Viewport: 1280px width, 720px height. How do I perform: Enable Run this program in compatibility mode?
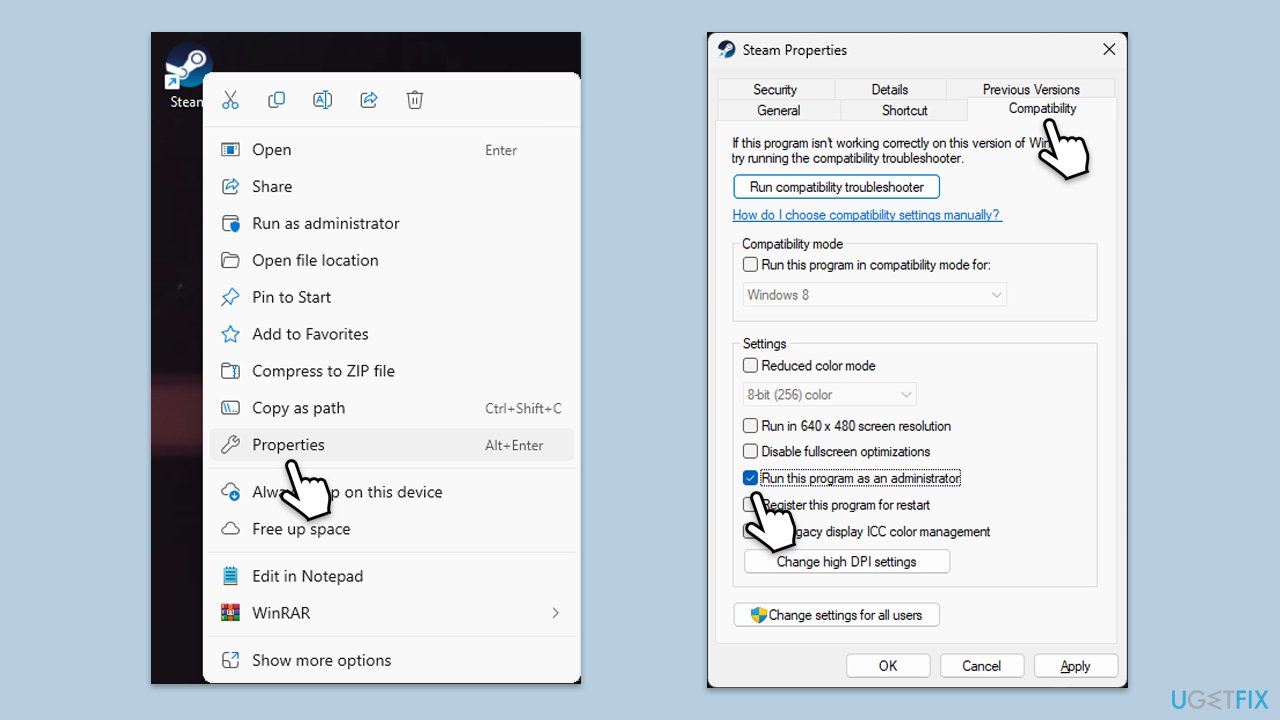pos(750,265)
